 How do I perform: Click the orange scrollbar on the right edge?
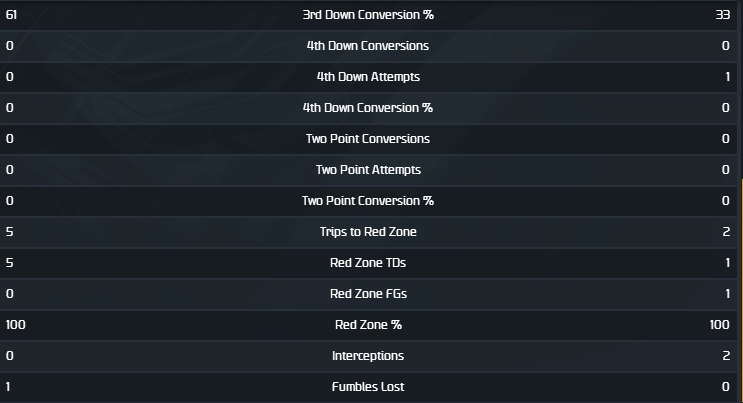pyautogui.click(x=741, y=290)
